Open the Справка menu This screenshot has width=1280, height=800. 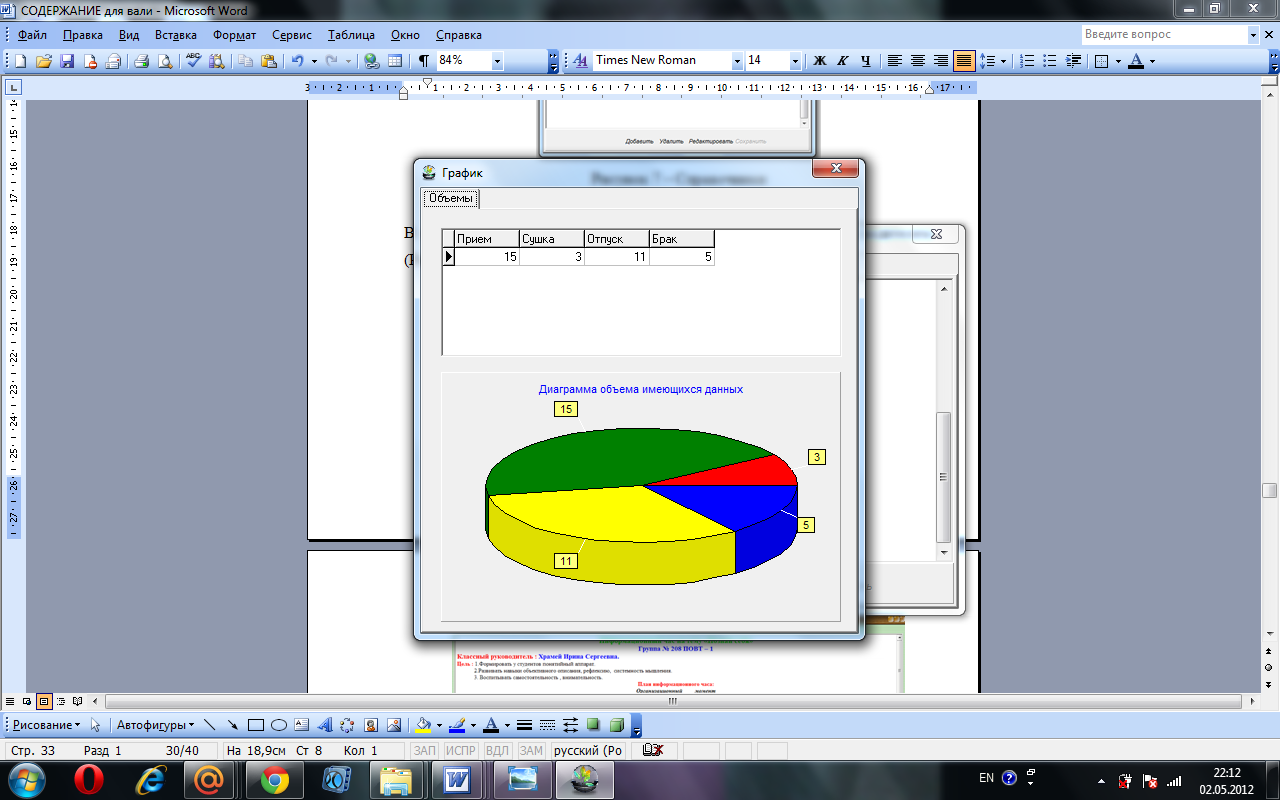point(459,35)
